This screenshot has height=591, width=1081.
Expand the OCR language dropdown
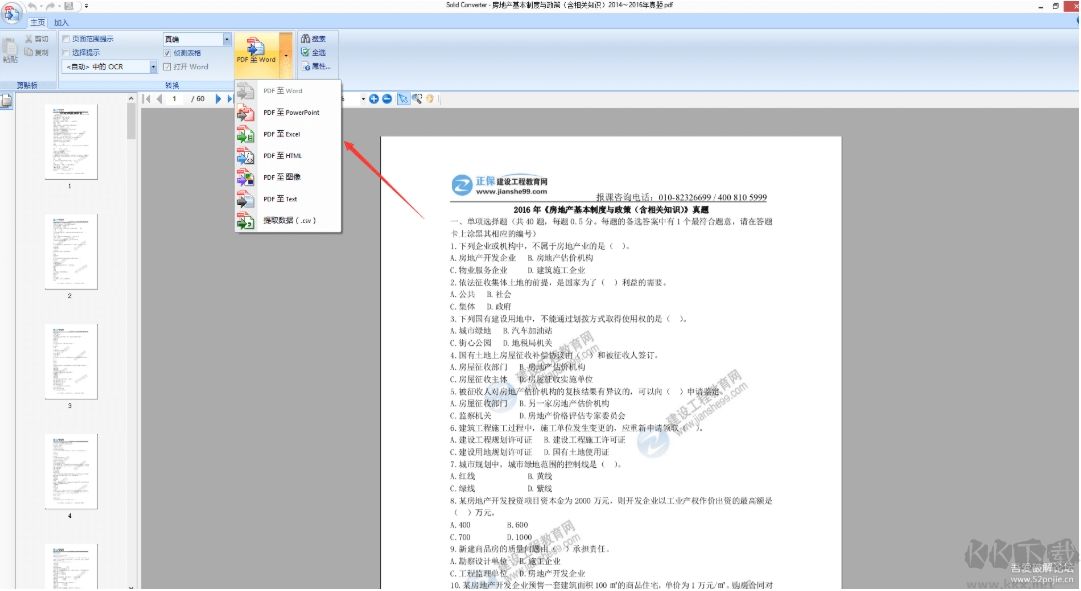tap(153, 67)
